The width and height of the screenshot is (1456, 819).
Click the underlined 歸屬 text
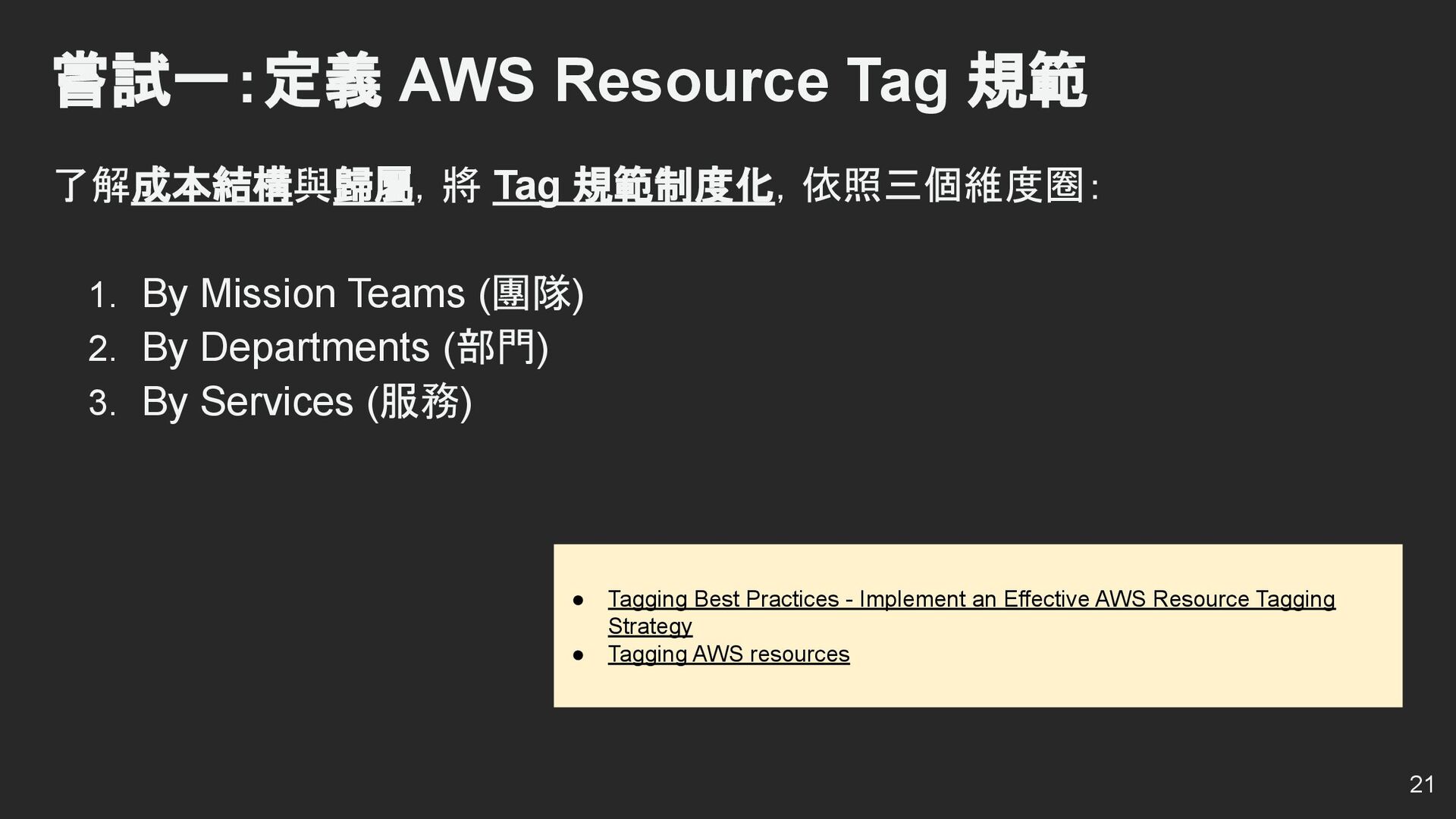(x=373, y=185)
